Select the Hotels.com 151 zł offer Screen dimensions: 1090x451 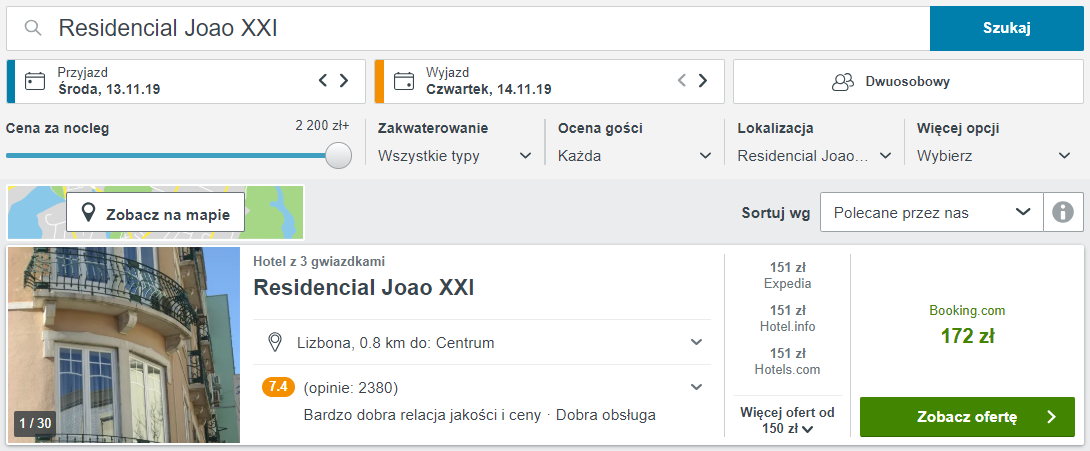pos(787,361)
